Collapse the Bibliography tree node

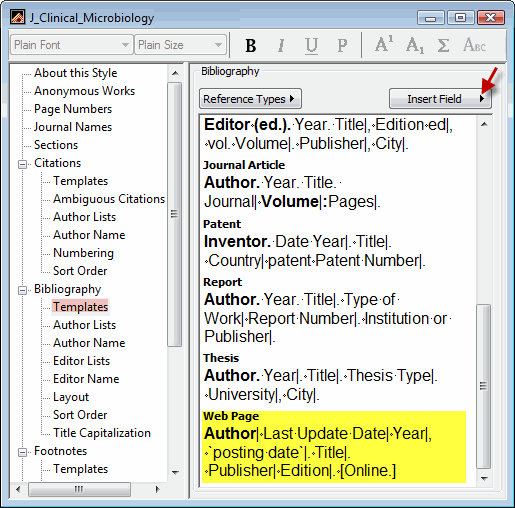coord(22,290)
